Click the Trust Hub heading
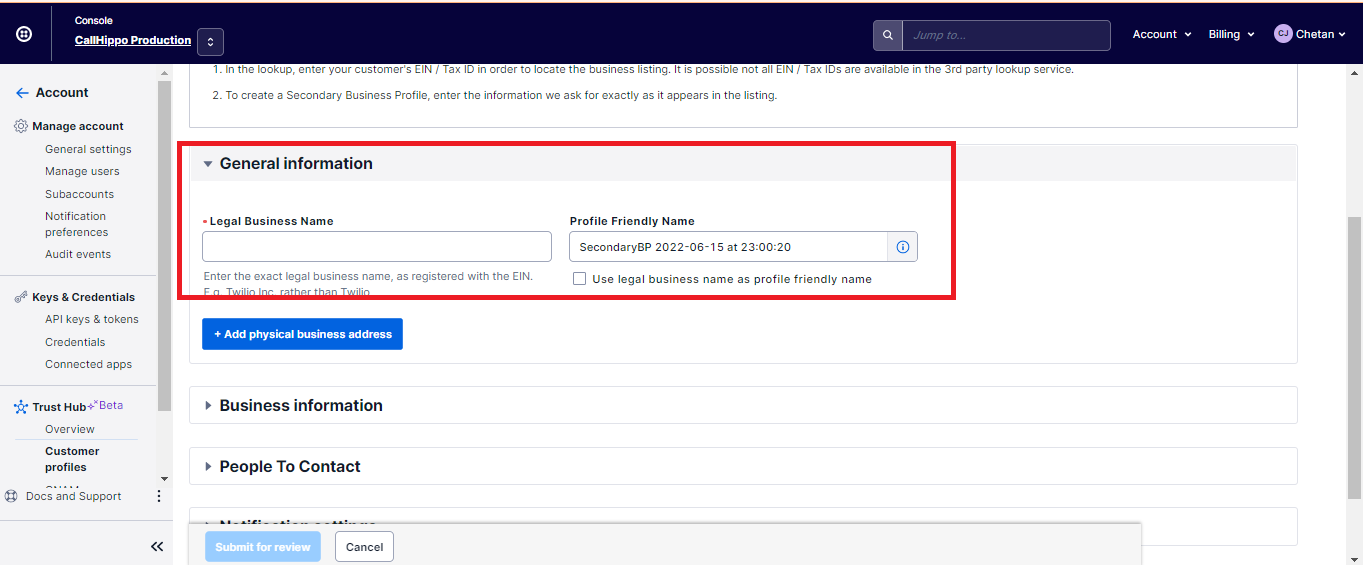 59,407
